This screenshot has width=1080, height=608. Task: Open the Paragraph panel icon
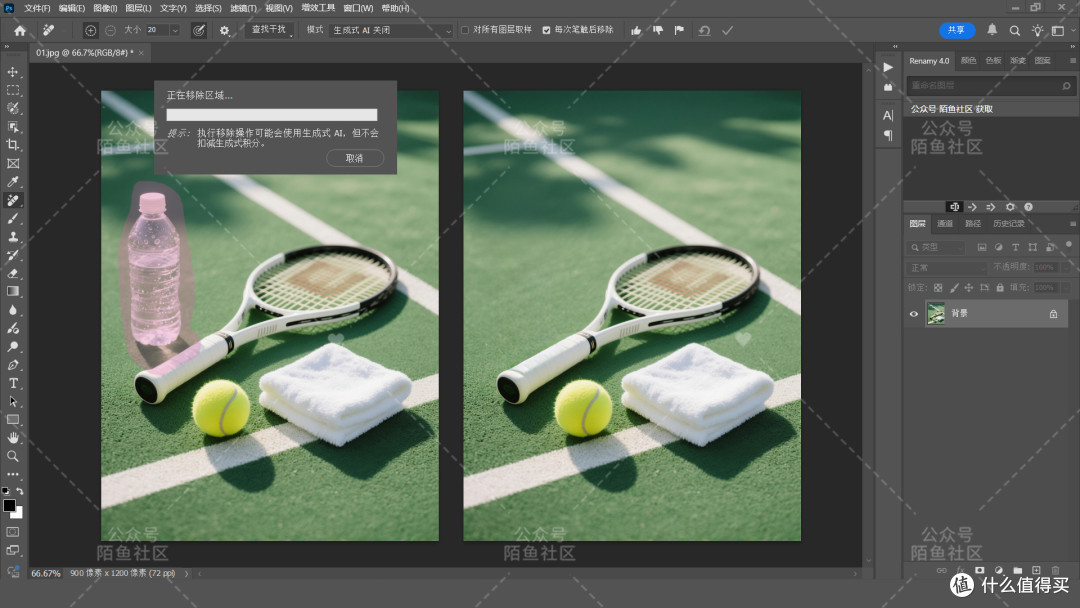click(x=888, y=135)
